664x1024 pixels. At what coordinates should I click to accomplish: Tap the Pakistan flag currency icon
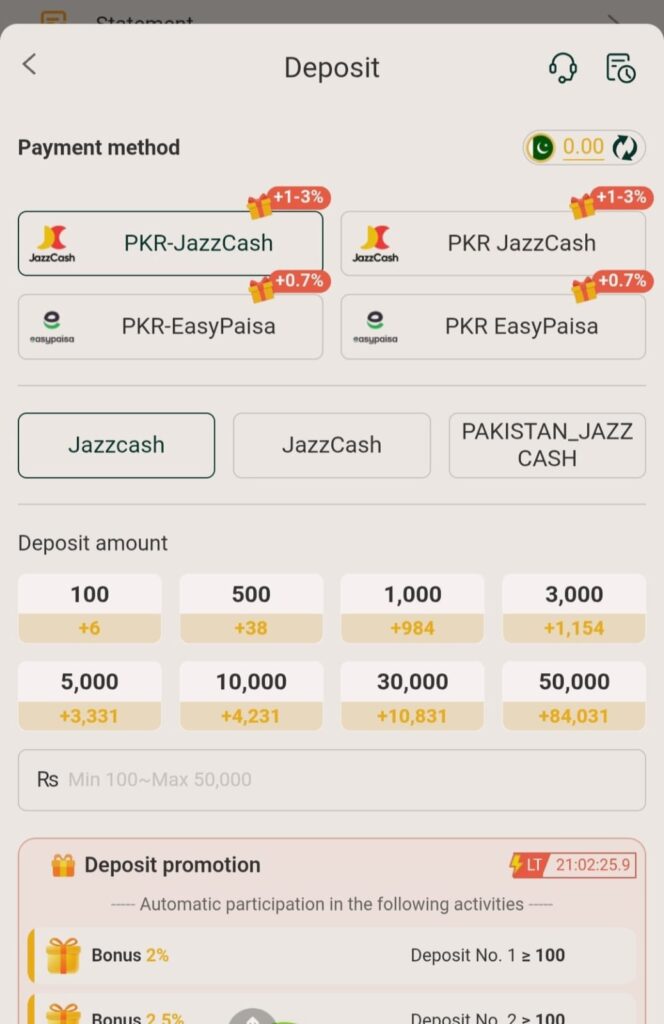click(x=541, y=148)
